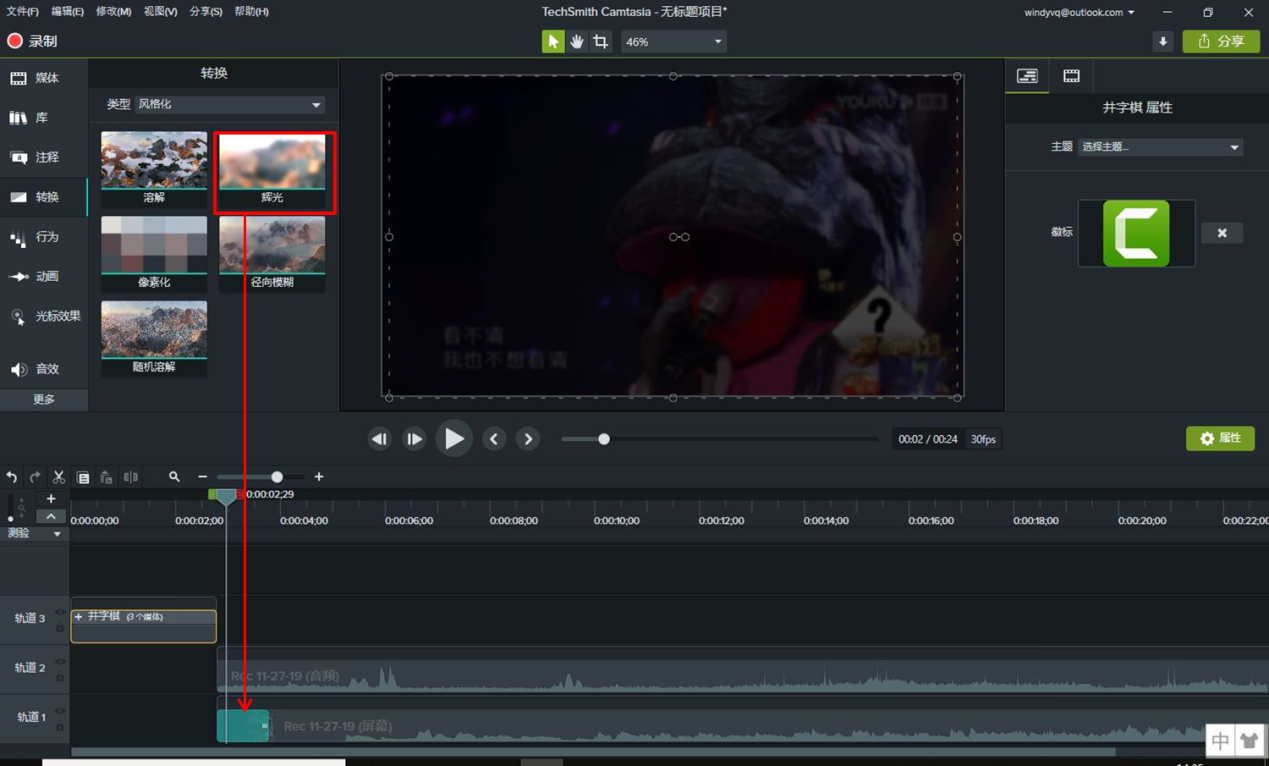Image resolution: width=1269 pixels, height=766 pixels.
Task: Open the 文件(F) menu
Action: 22,12
